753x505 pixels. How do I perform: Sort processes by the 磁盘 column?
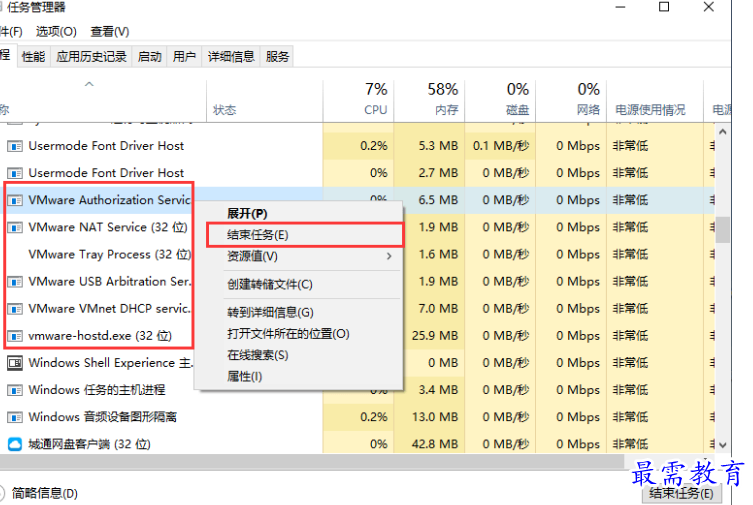500,100
